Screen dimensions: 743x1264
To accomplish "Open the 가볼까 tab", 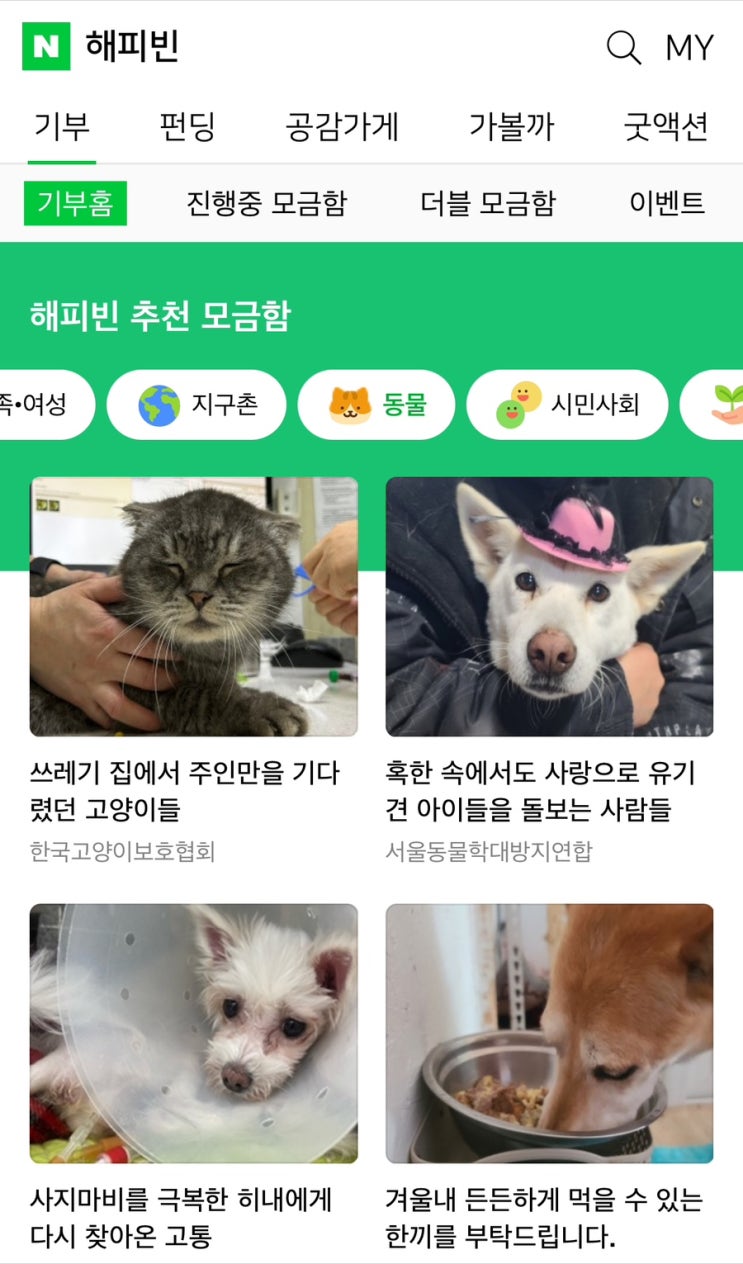I will (511, 127).
